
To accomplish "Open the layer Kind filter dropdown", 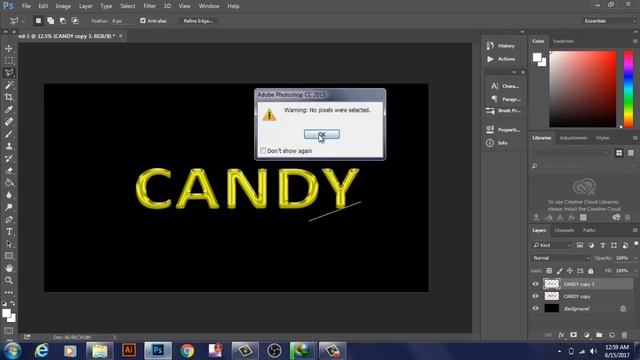I will pyautogui.click(x=552, y=245).
